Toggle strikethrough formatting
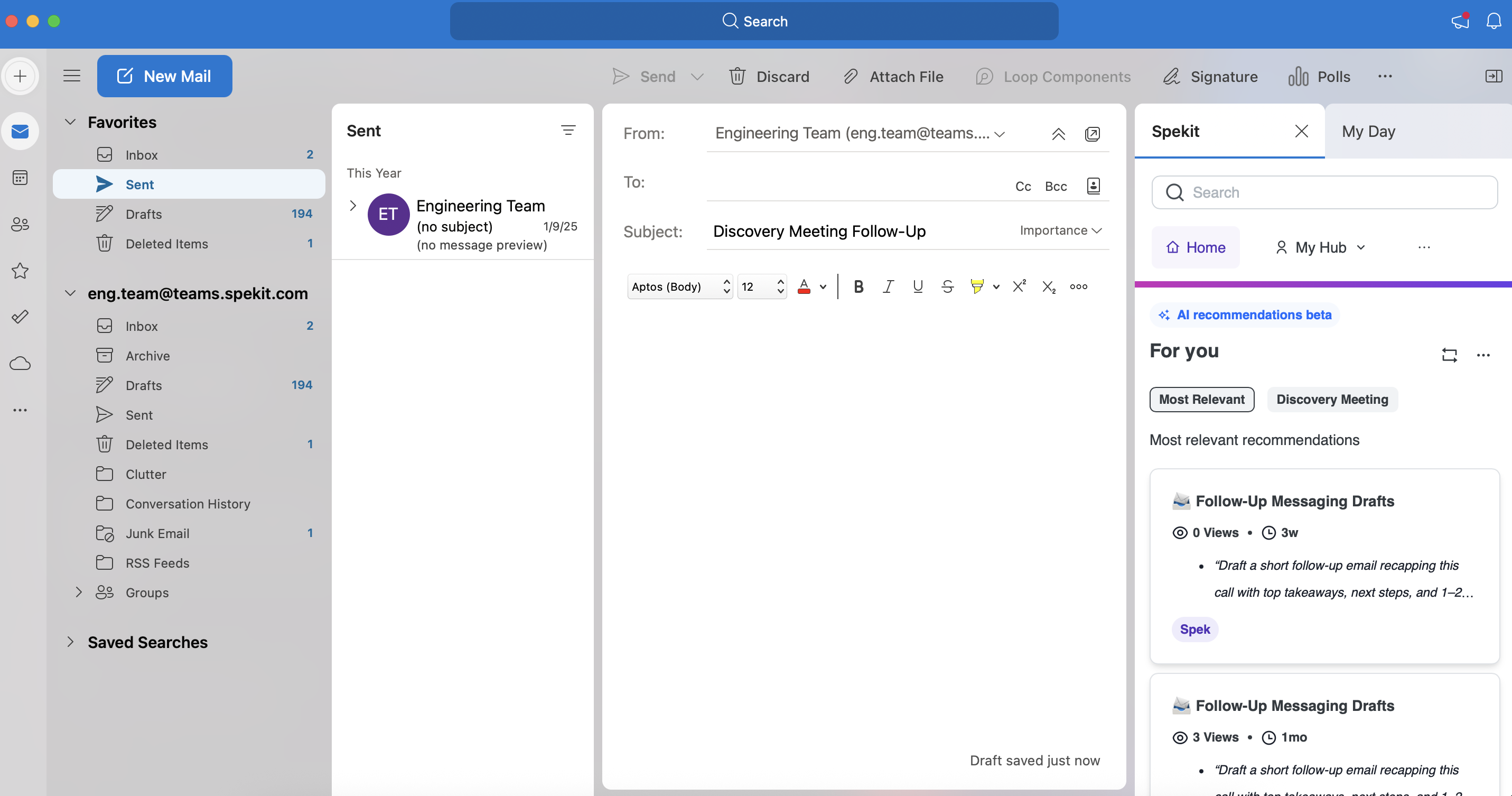 click(947, 286)
